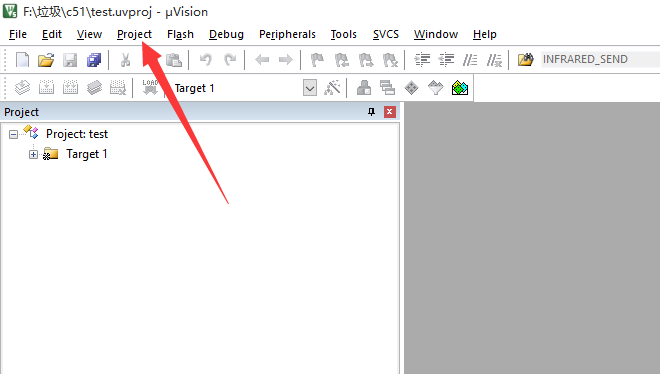The width and height of the screenshot is (660, 374).
Task: Open the Target 1 dropdown arrow
Action: click(x=310, y=88)
